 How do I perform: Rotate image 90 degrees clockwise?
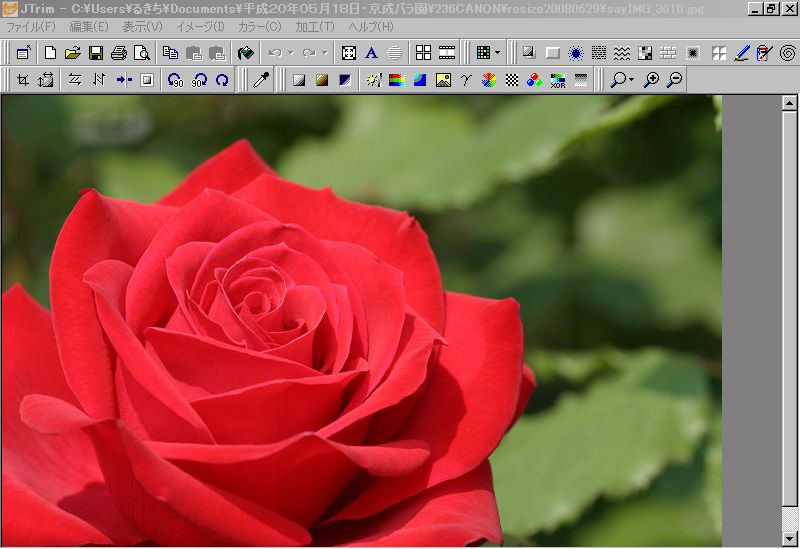pos(199,80)
